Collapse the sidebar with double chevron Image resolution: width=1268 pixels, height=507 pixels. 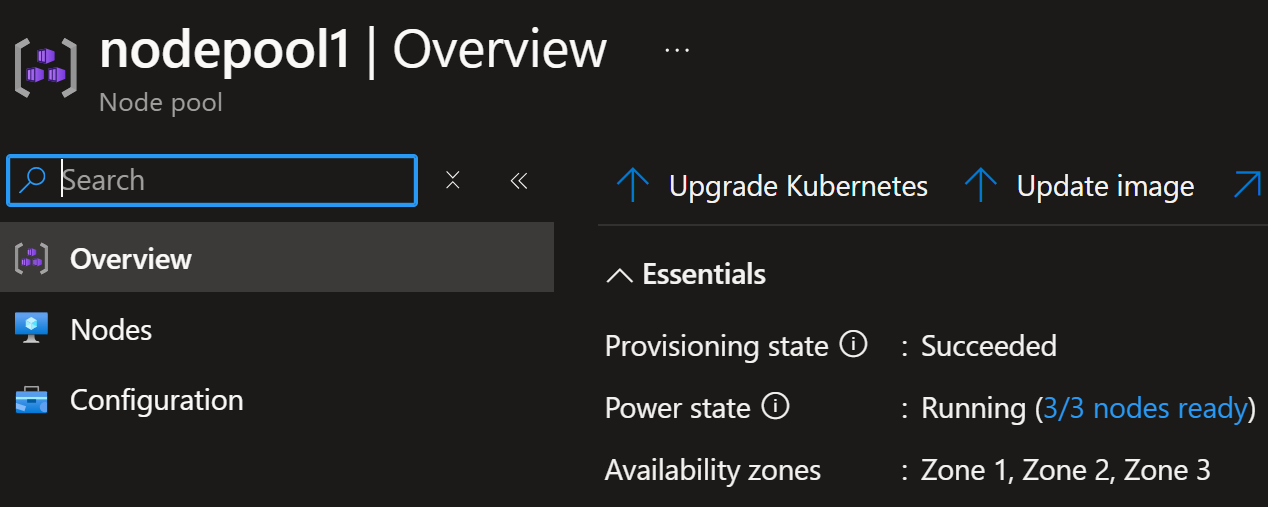(518, 180)
